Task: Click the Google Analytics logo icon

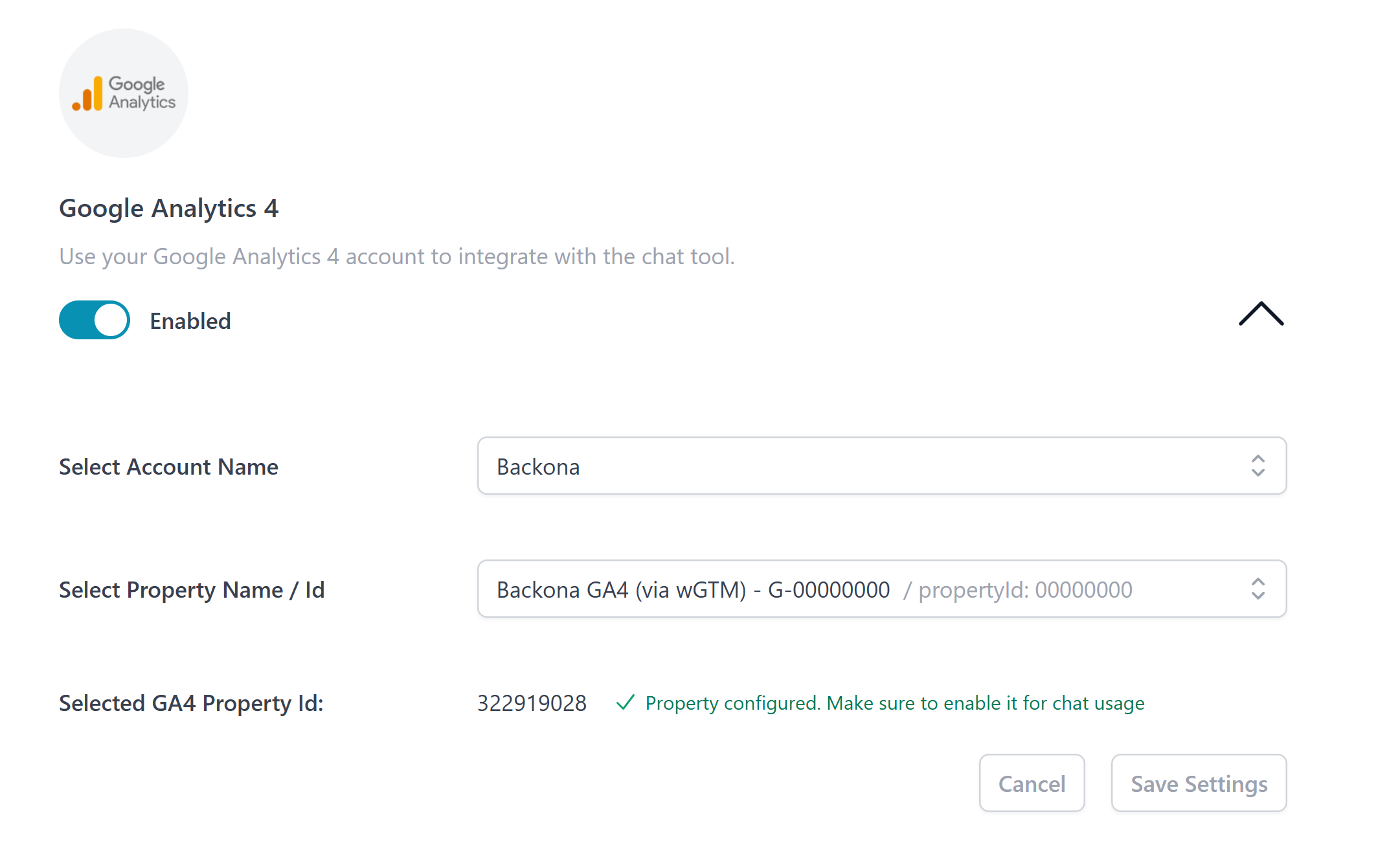Action: point(124,93)
